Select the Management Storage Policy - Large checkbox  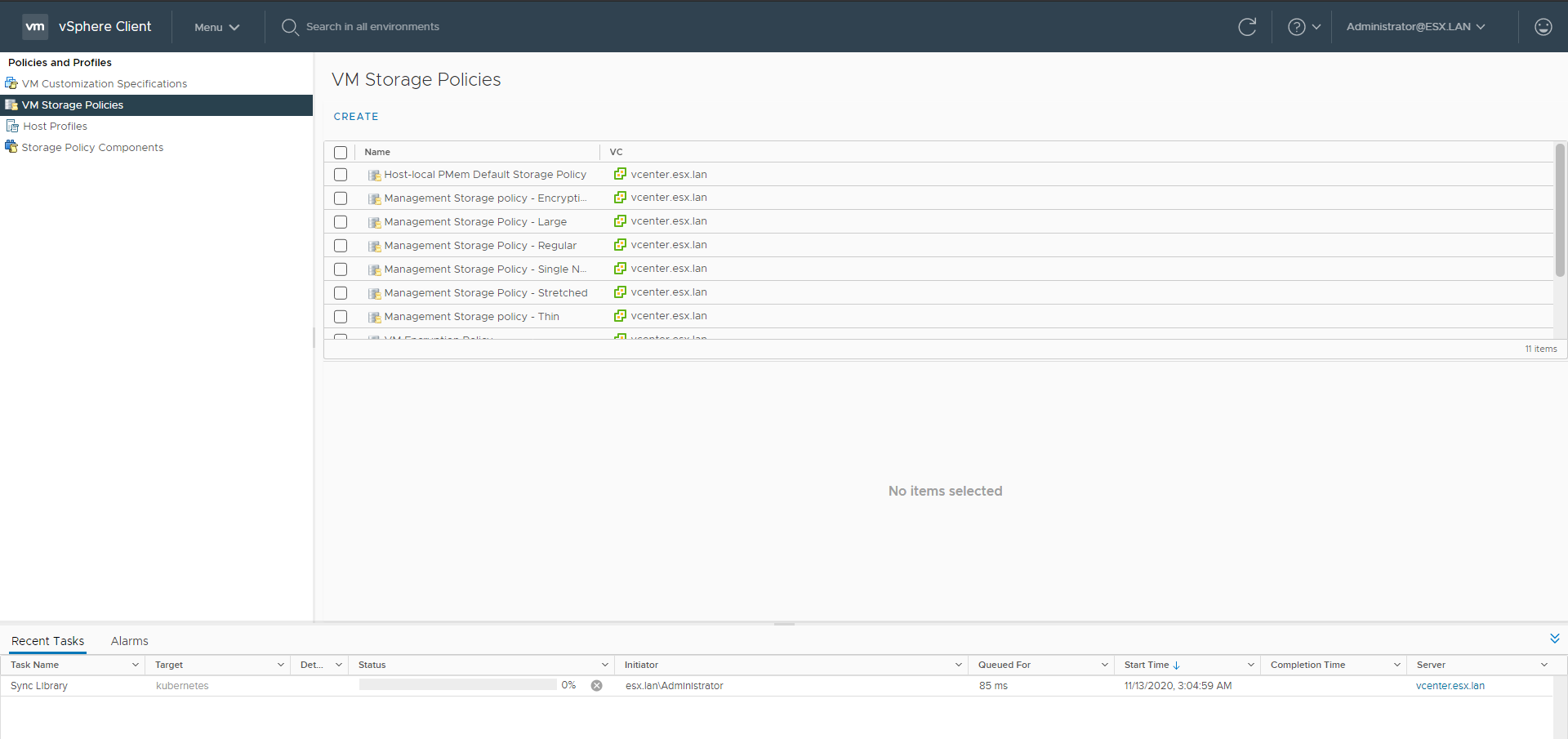click(341, 222)
